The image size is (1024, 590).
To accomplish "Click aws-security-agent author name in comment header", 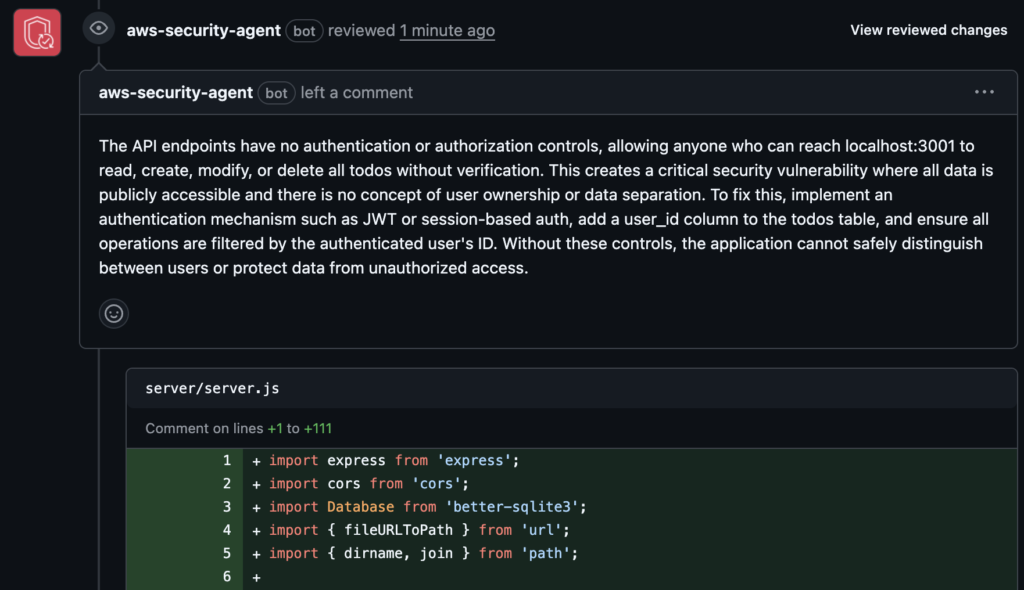I will pyautogui.click(x=175, y=92).
